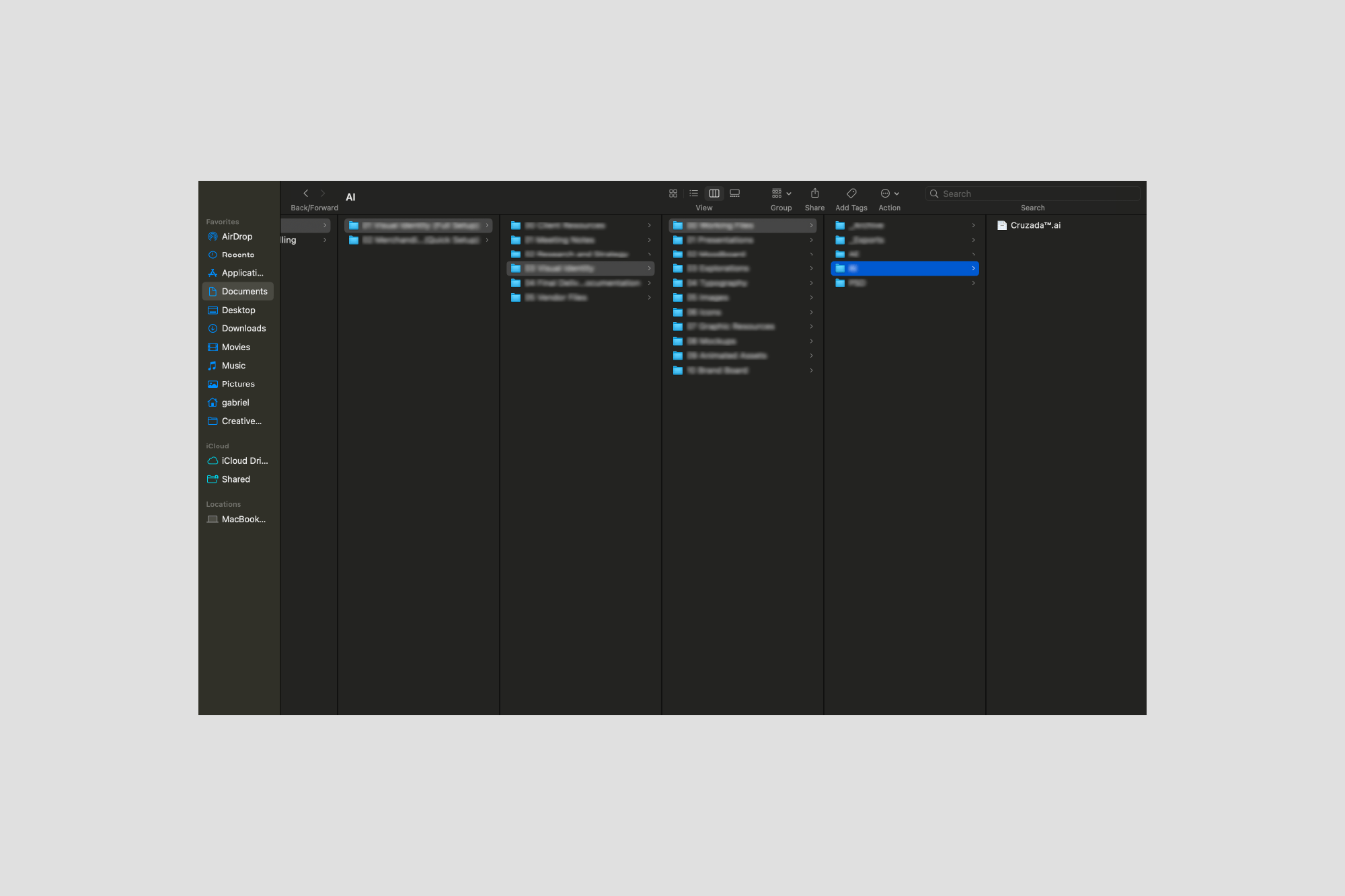Switch to List view
The image size is (1345, 896).
coord(693,193)
